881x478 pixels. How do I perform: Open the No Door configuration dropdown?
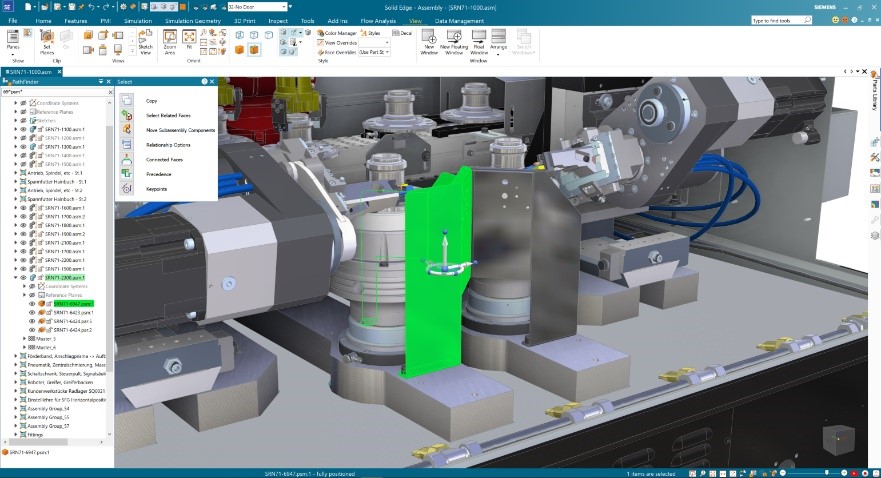(284, 7)
